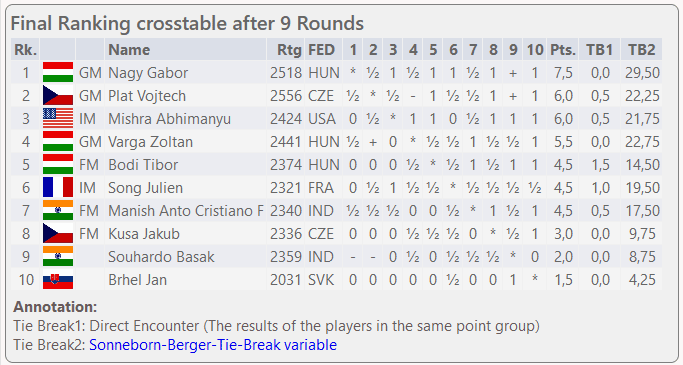The height and width of the screenshot is (365, 683).
Task: Click the FED column header
Action: coord(321,50)
